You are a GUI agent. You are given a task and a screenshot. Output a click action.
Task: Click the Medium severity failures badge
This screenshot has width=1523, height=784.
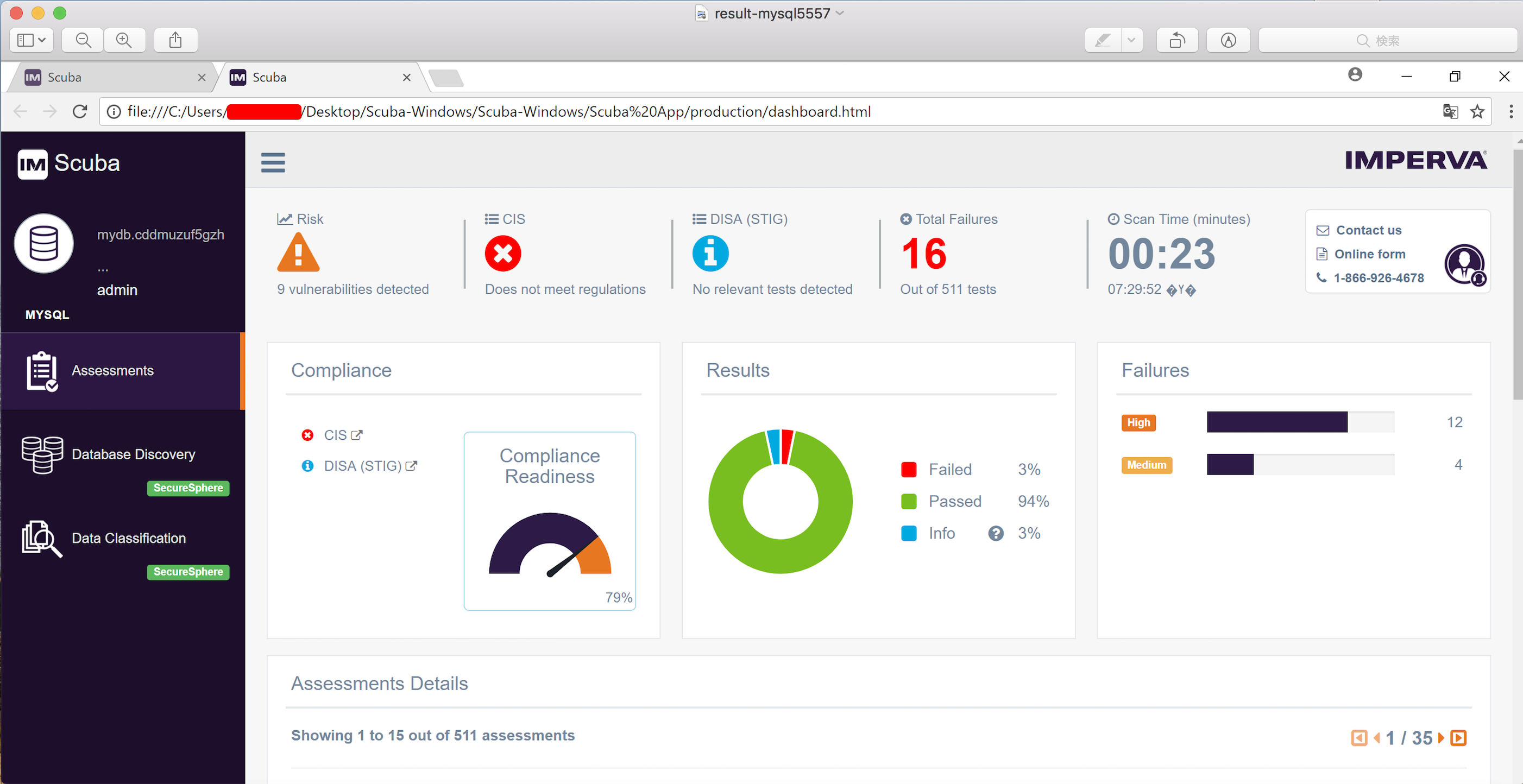click(x=1146, y=465)
